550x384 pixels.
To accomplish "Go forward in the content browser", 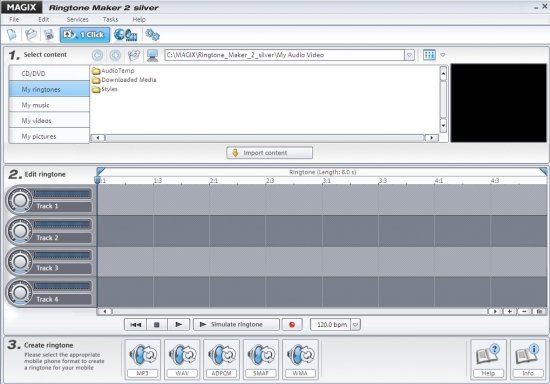I will coord(115,55).
